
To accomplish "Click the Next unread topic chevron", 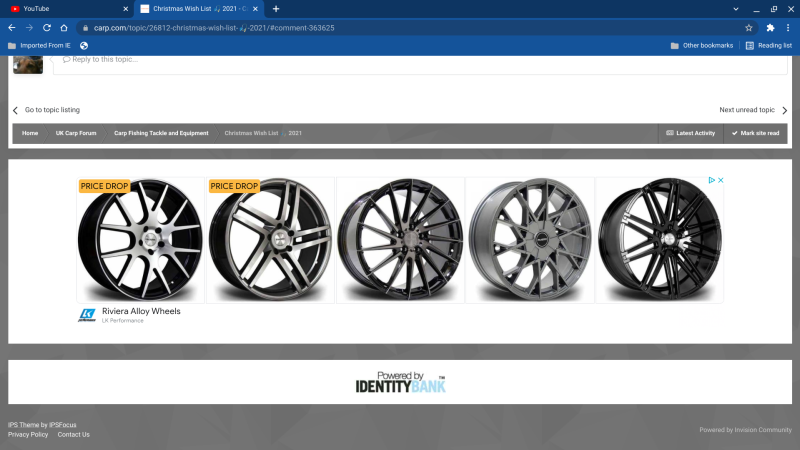I will (784, 110).
